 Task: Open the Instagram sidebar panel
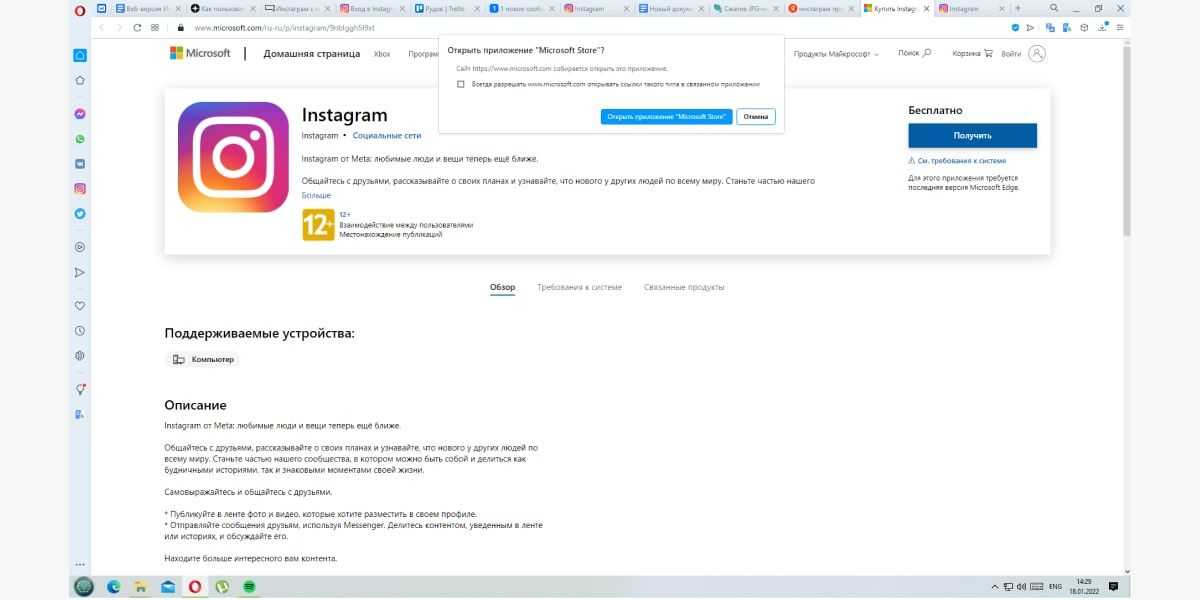pyautogui.click(x=80, y=188)
